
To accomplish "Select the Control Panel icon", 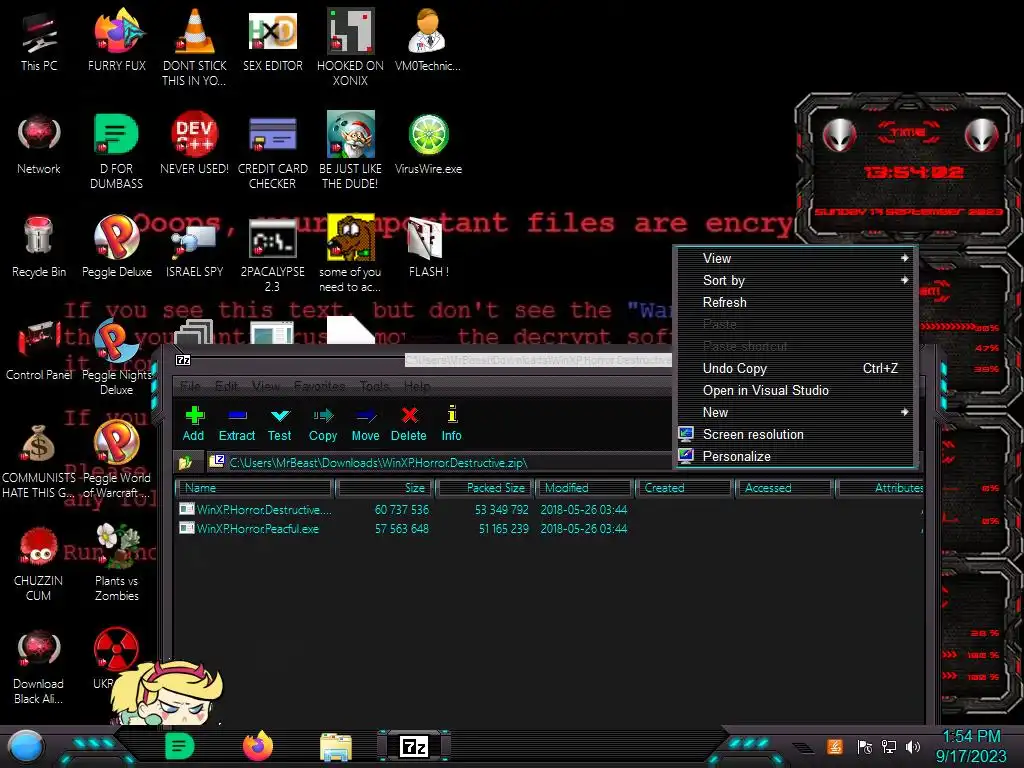I will click(39, 351).
